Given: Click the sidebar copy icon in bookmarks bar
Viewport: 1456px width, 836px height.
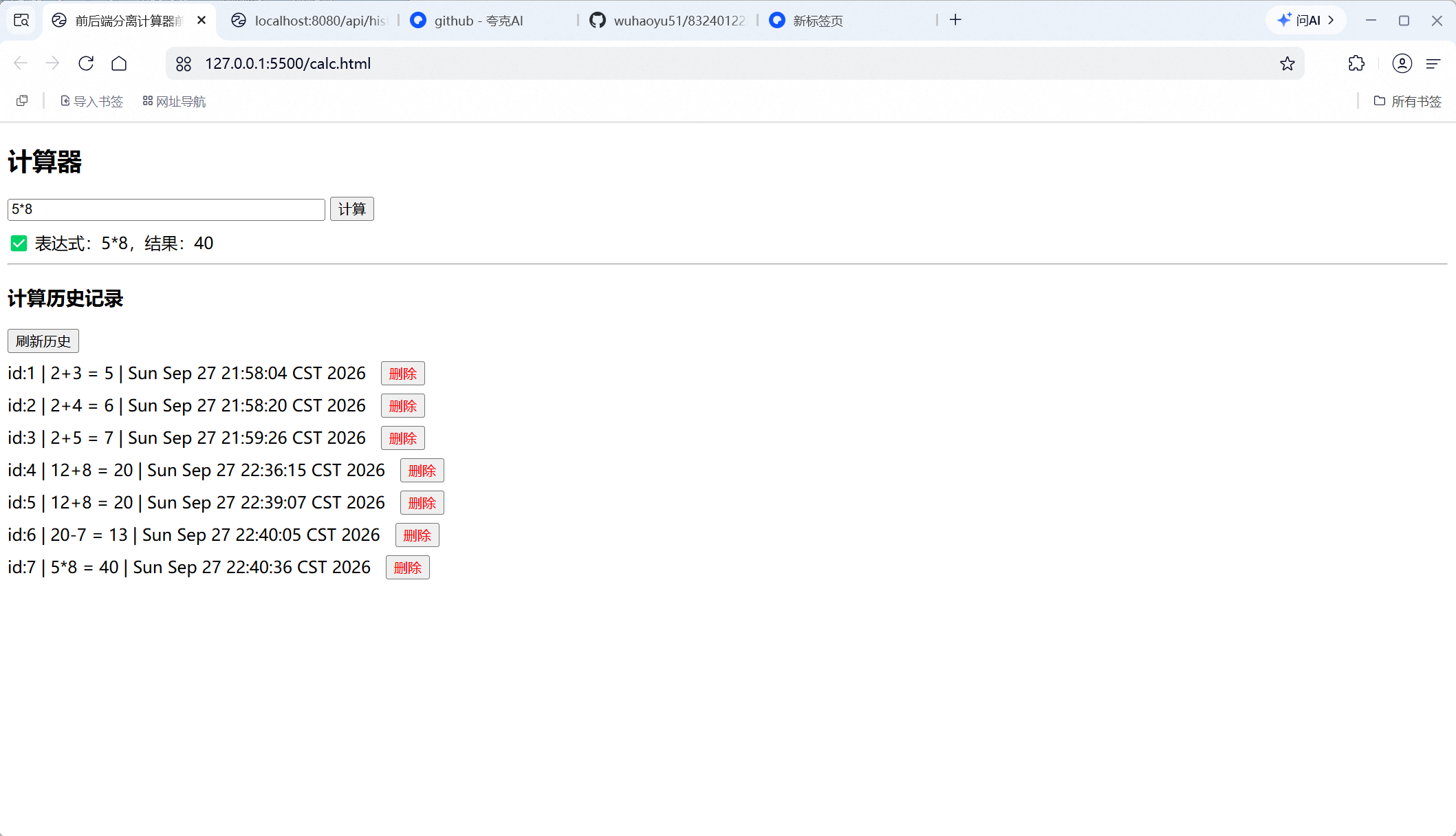Looking at the screenshot, I should tap(22, 101).
